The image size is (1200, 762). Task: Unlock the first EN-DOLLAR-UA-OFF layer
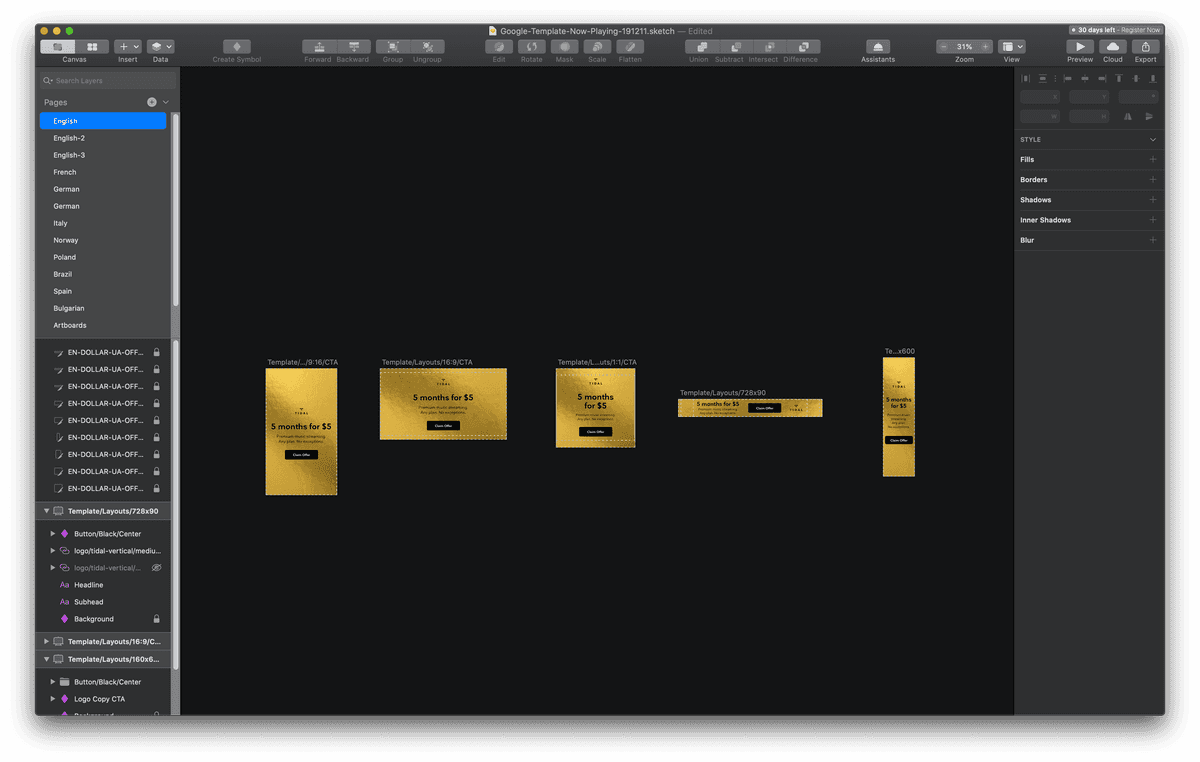pyautogui.click(x=156, y=352)
